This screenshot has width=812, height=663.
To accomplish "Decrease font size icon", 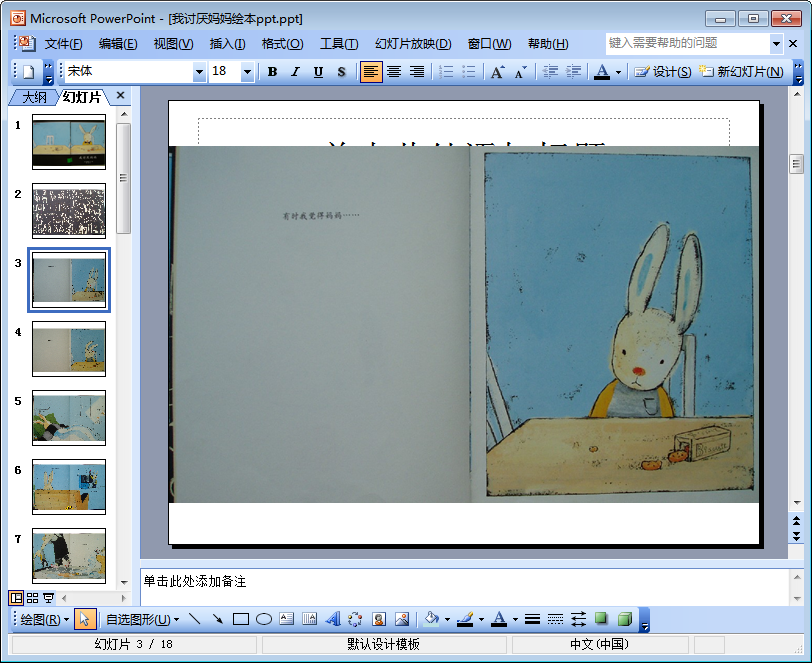I will coord(520,71).
